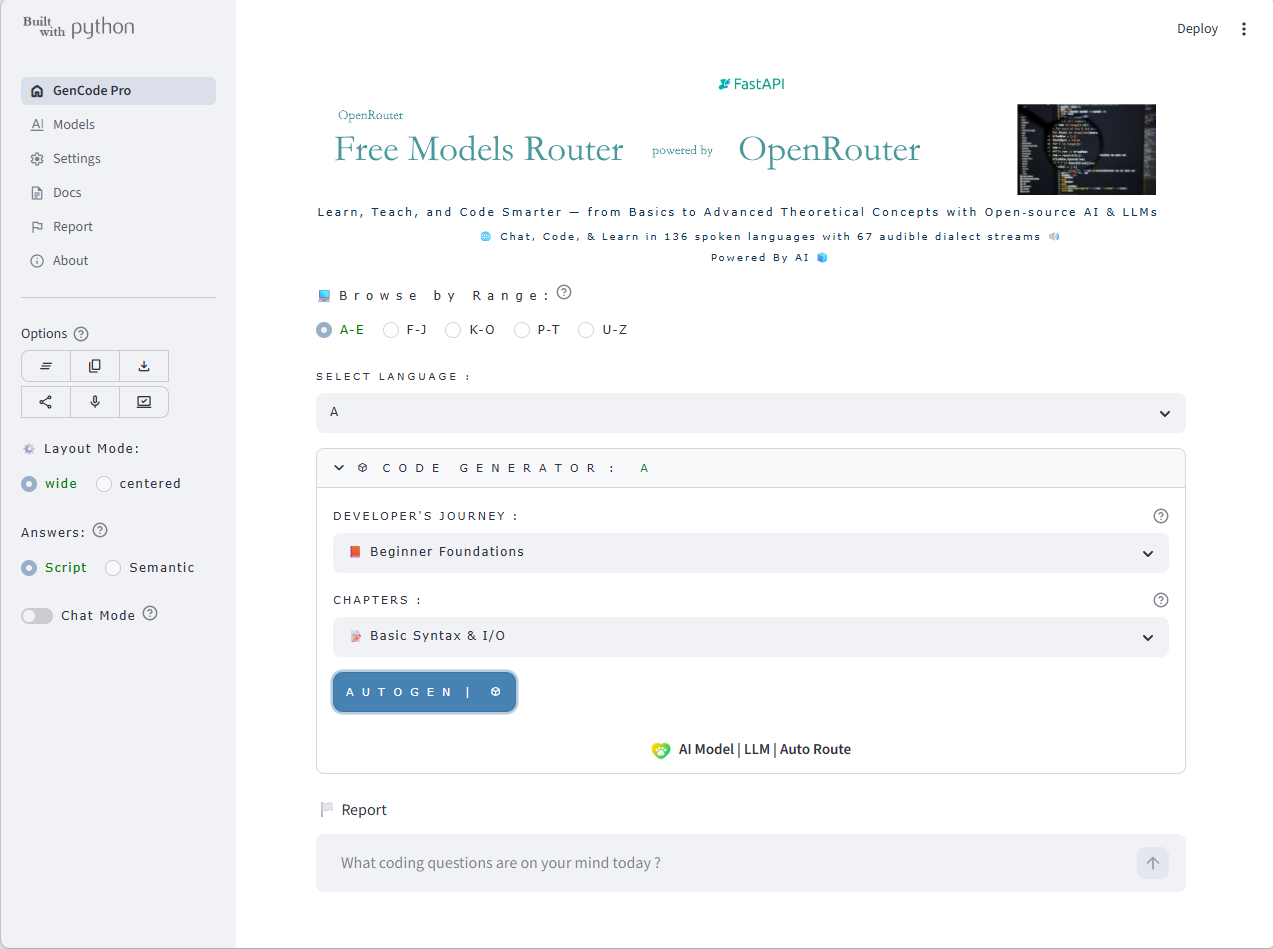The image size is (1273, 949).
Task: Switch layout mode to centered
Action: tap(139, 484)
